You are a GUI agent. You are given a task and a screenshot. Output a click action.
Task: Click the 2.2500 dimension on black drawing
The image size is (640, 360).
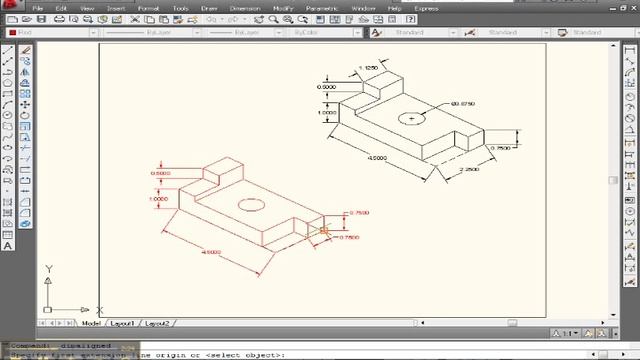tap(469, 169)
